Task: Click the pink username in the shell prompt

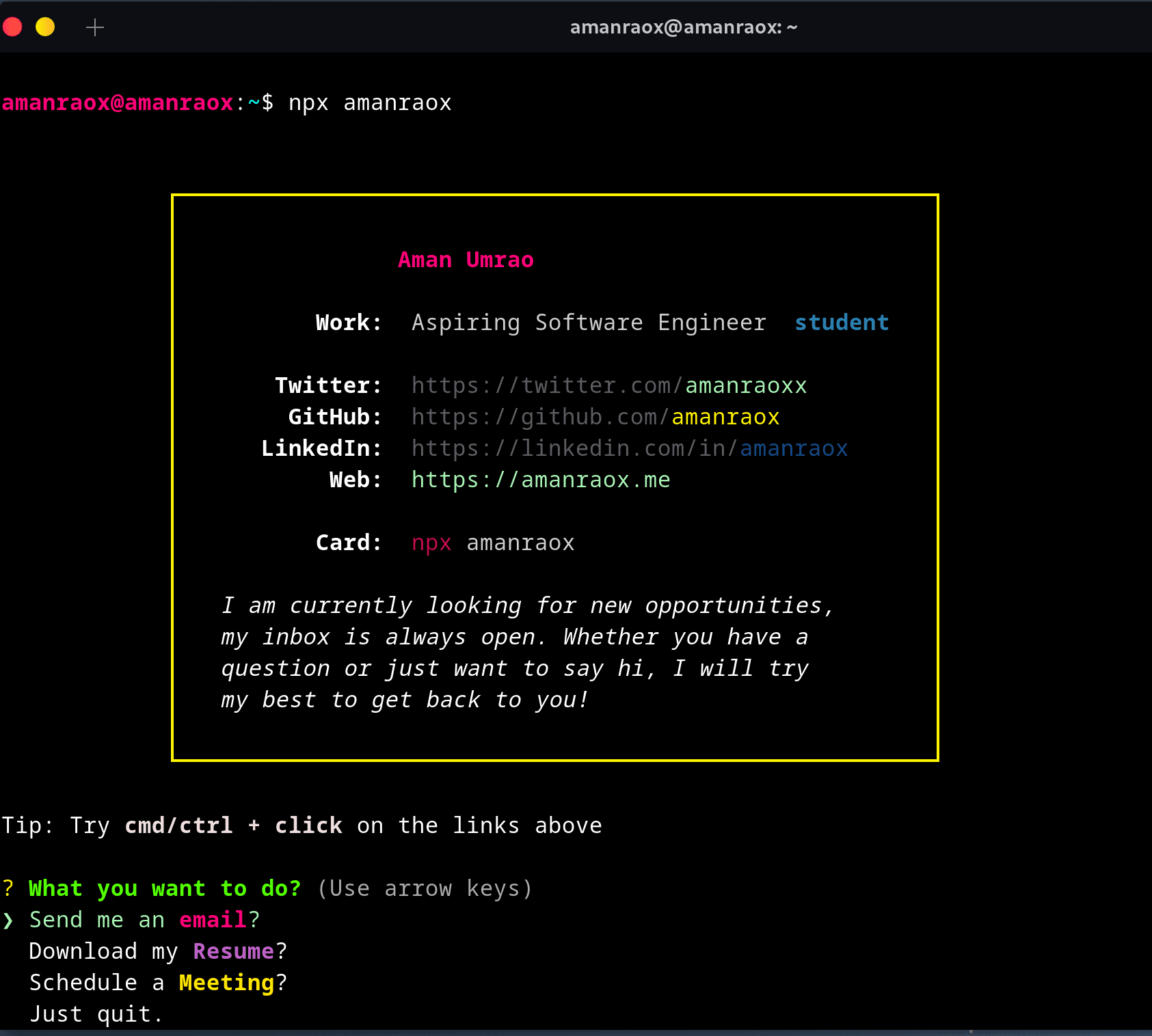Action: click(117, 103)
